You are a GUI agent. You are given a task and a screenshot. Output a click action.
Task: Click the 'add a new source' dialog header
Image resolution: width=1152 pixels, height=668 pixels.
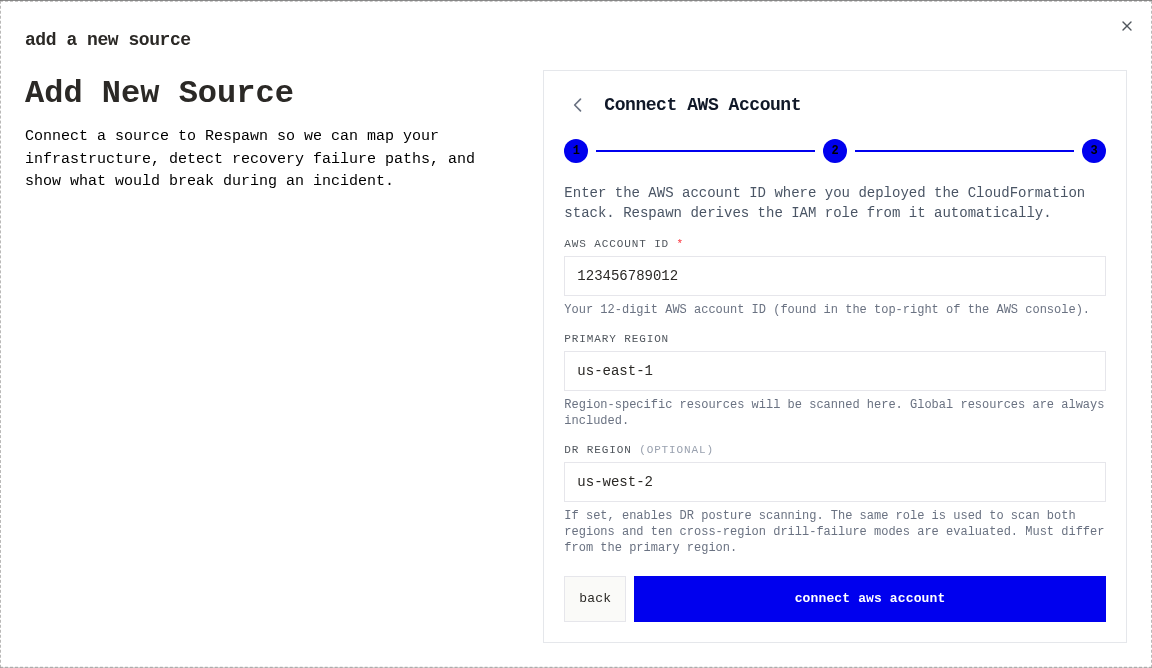pos(108,40)
